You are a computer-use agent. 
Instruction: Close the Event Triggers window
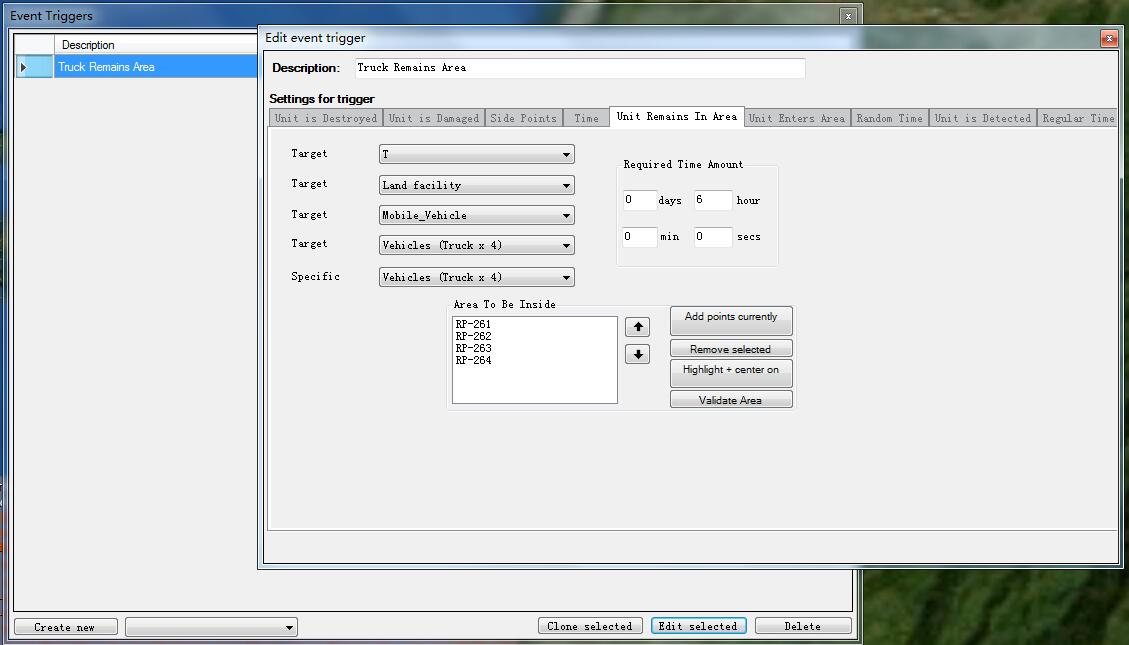pos(848,16)
